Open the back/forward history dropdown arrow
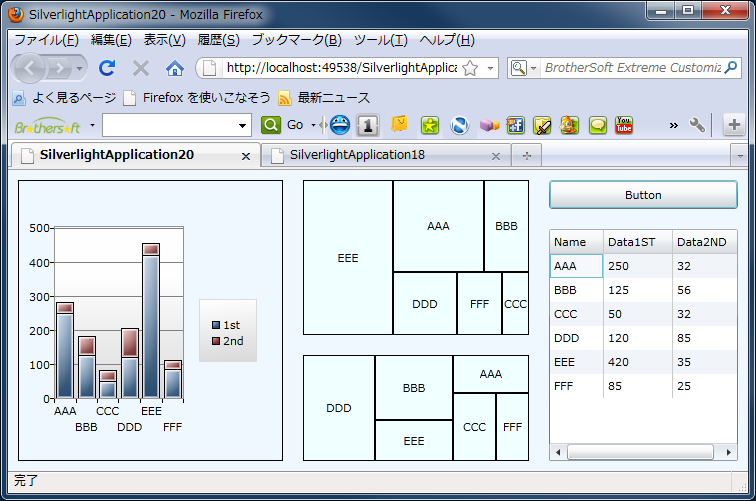 point(80,68)
